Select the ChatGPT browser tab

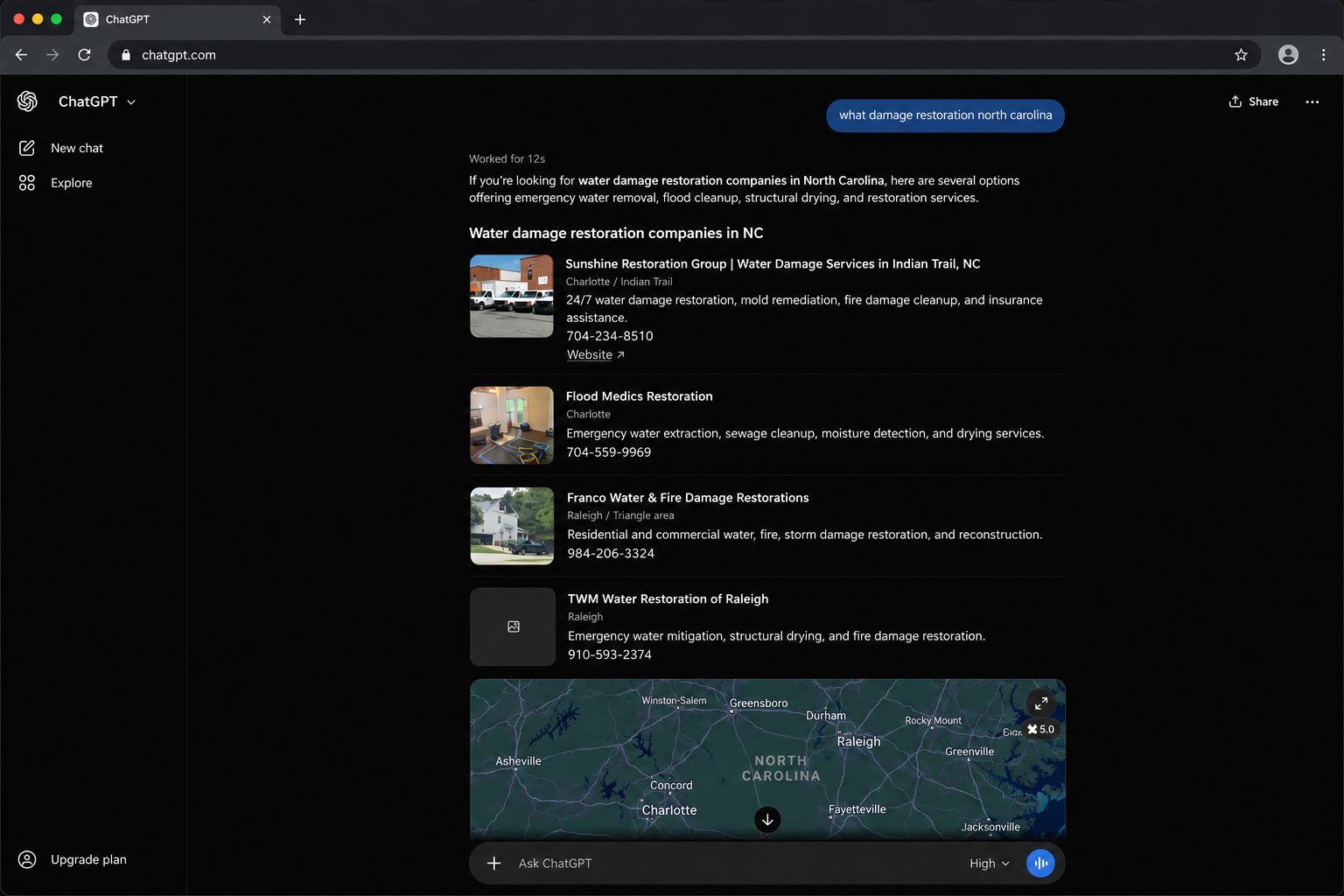click(x=178, y=19)
